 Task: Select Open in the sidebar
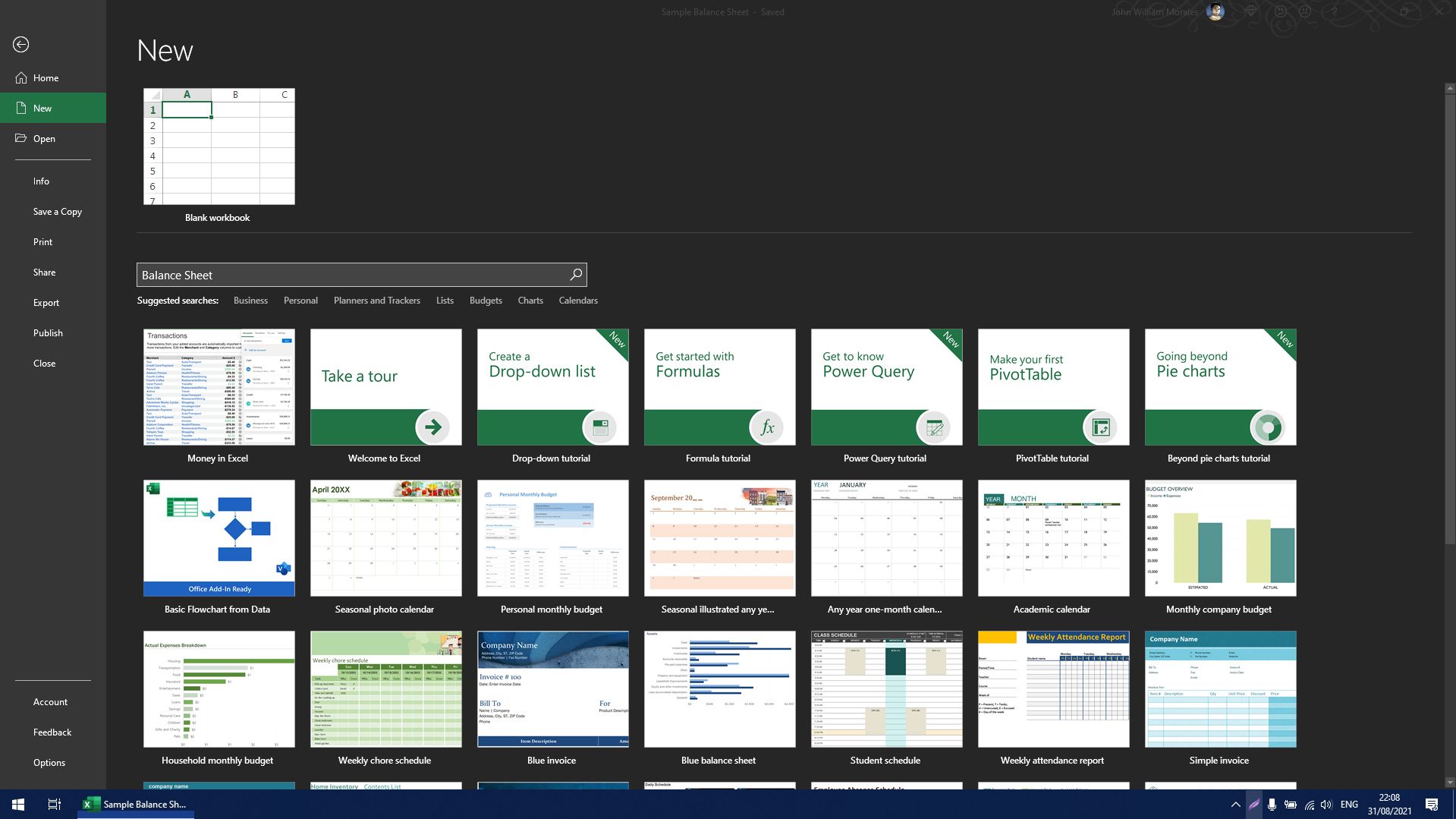pyautogui.click(x=53, y=138)
